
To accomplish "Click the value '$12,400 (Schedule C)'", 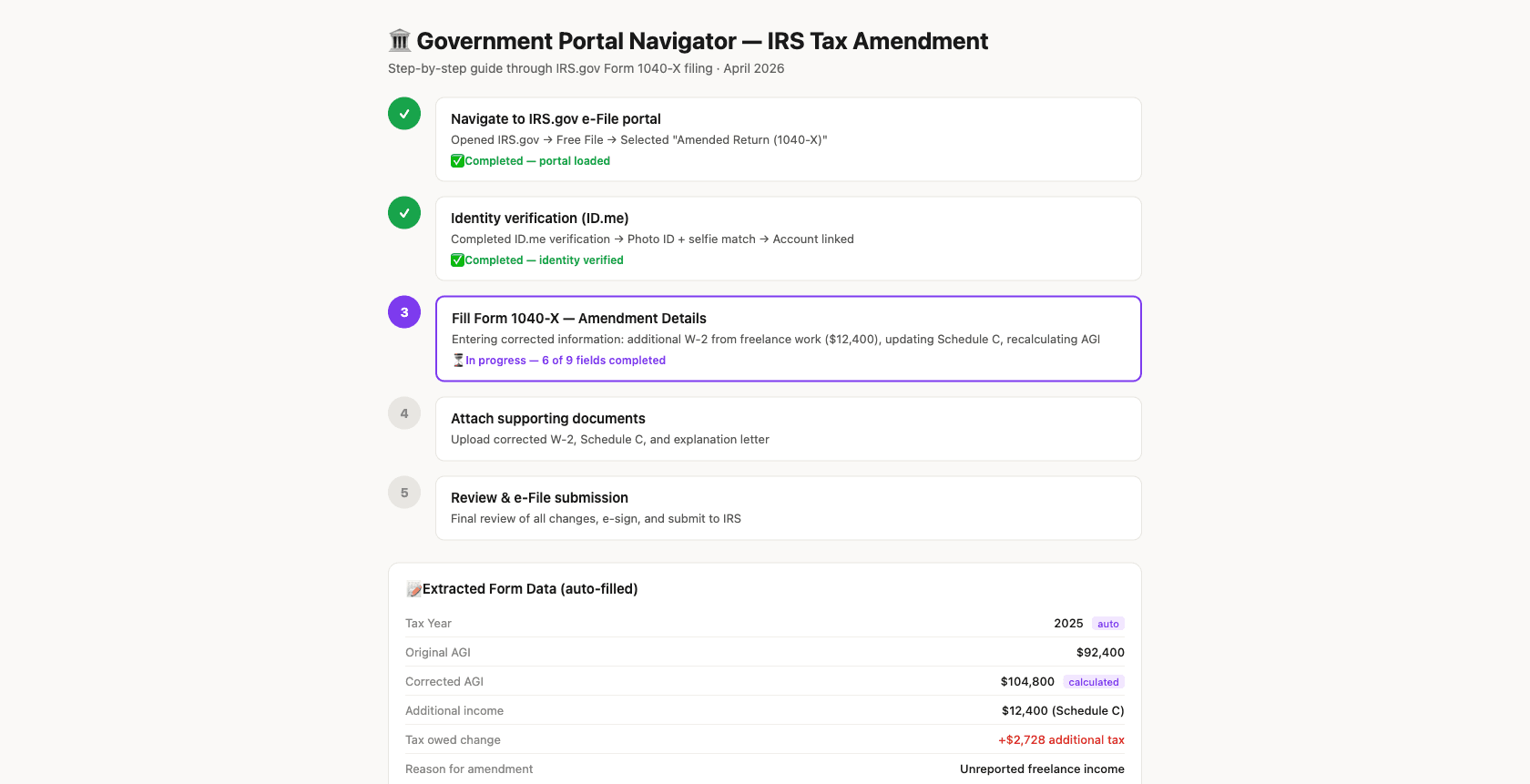I will (x=1063, y=711).
